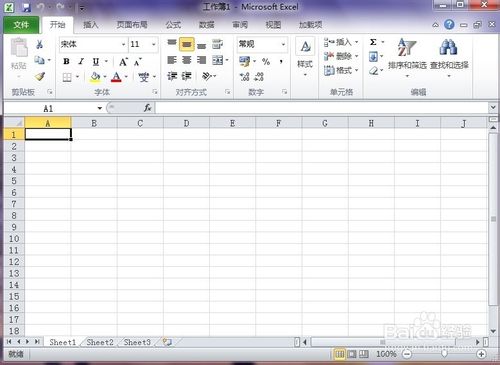The image size is (500, 365).
Task: Click the Copy icon in clipboard group
Action: 39,60
